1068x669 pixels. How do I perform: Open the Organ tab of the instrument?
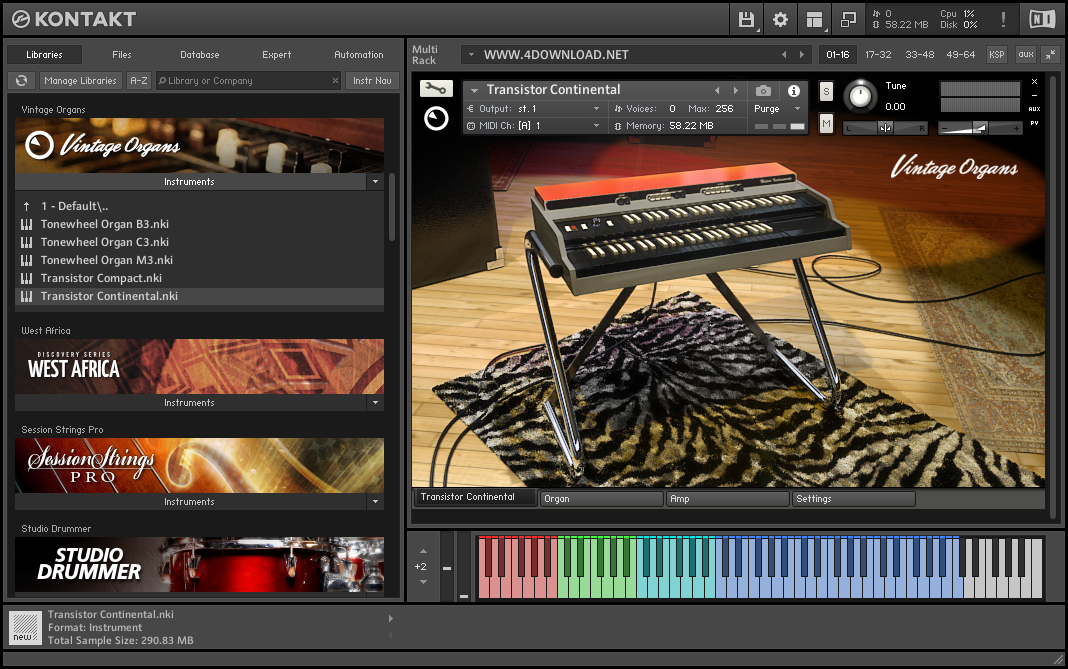point(601,499)
